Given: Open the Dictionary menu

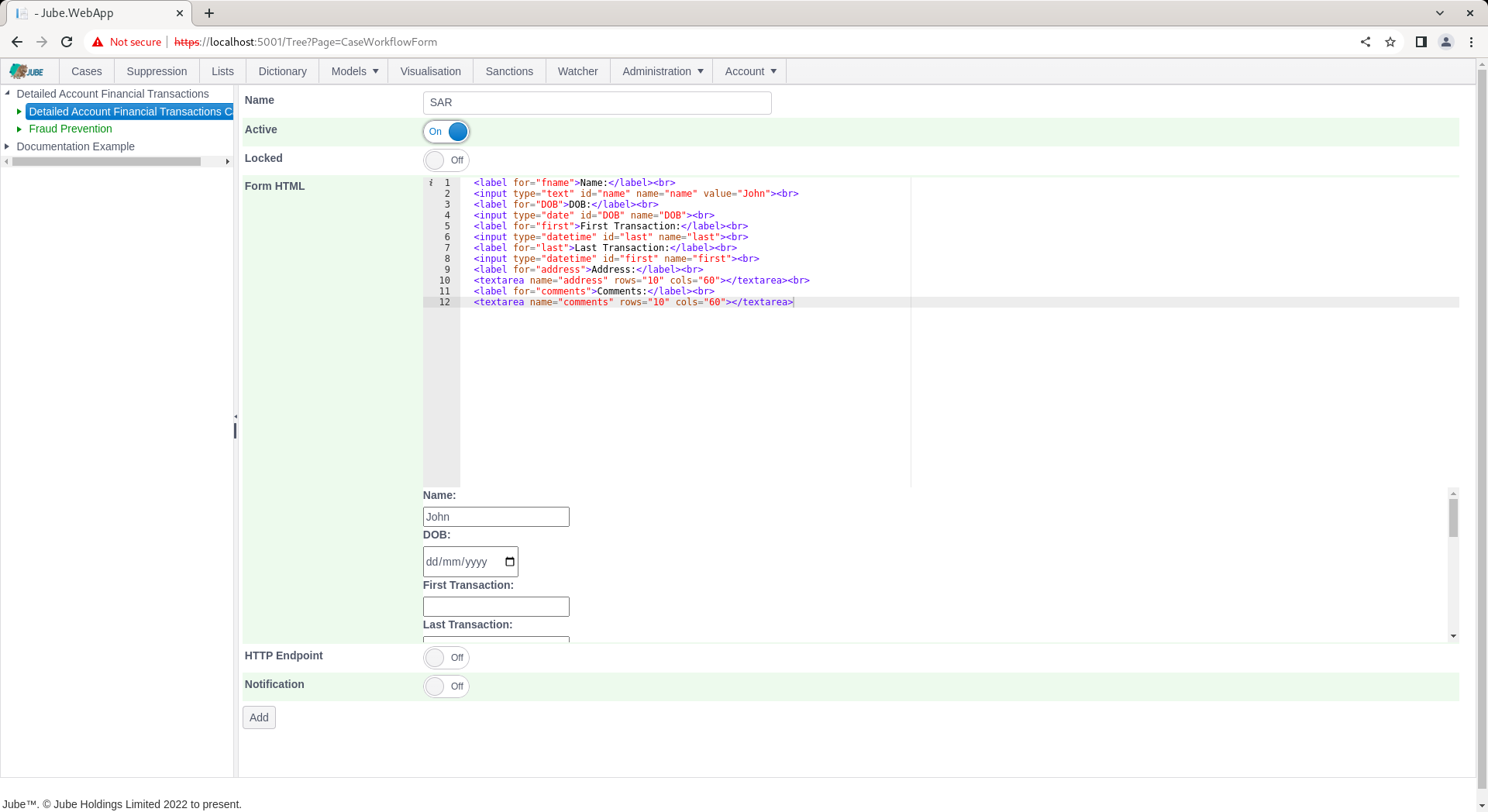Looking at the screenshot, I should 282,71.
